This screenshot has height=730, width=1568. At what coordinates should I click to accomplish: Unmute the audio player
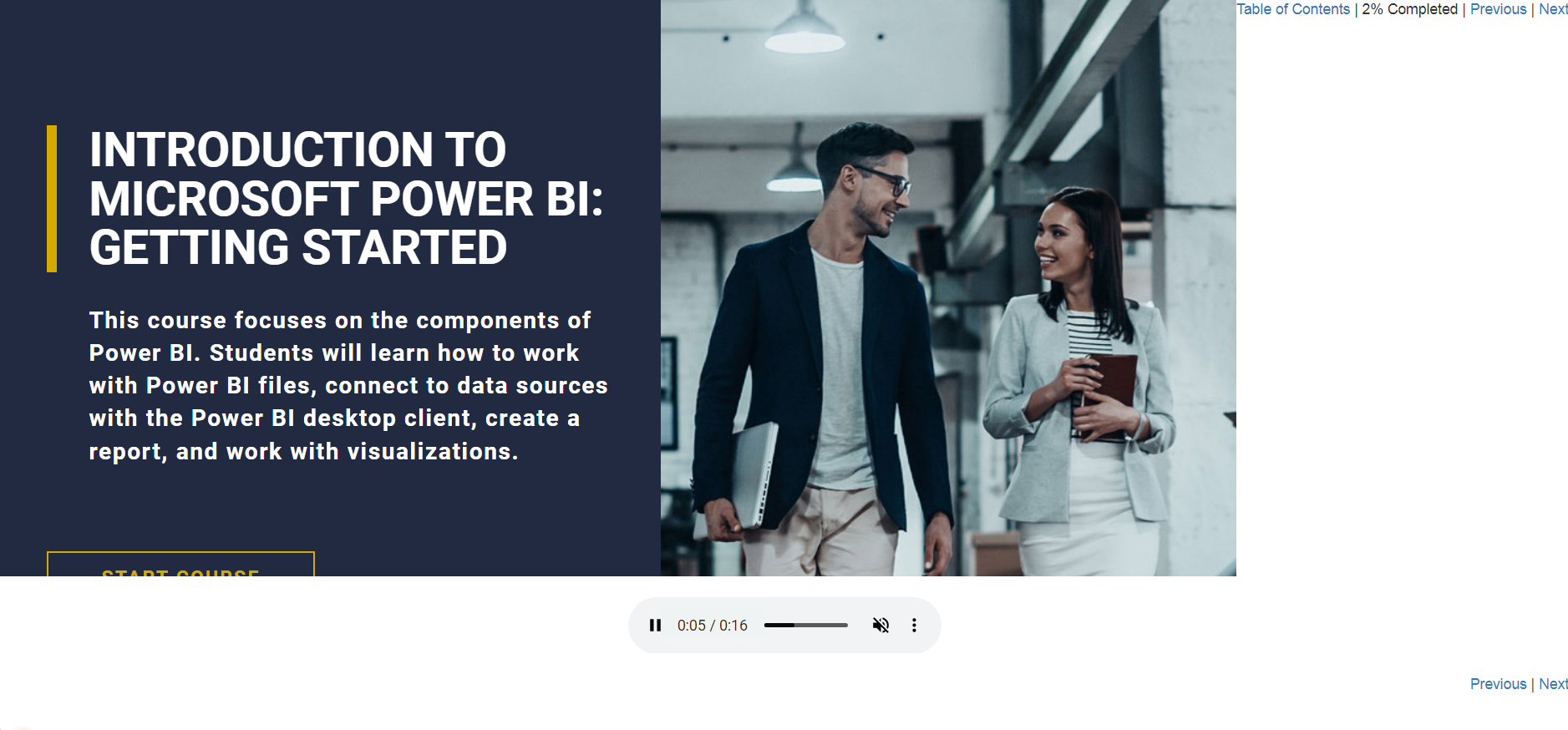coord(880,625)
